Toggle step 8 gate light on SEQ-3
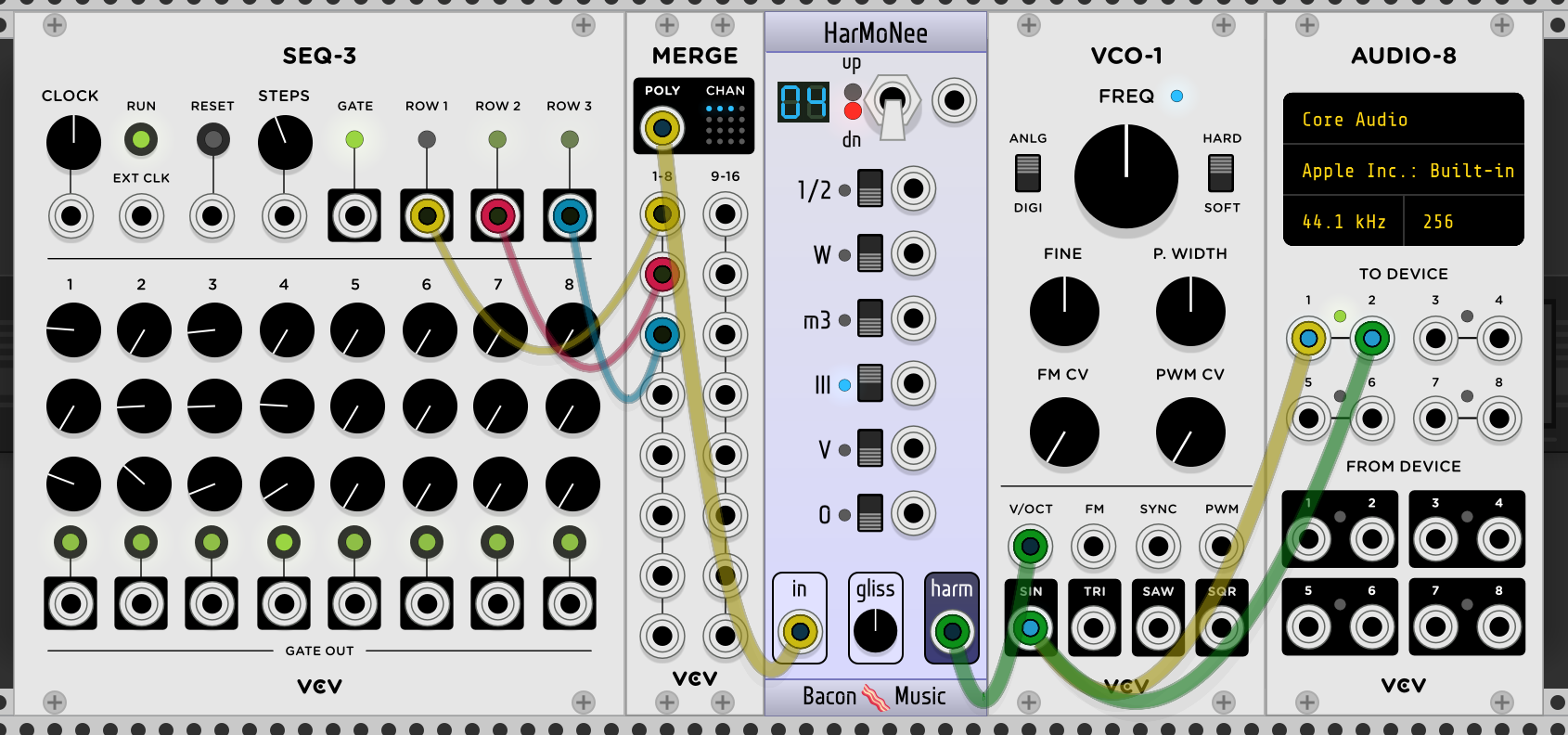 coord(570,542)
